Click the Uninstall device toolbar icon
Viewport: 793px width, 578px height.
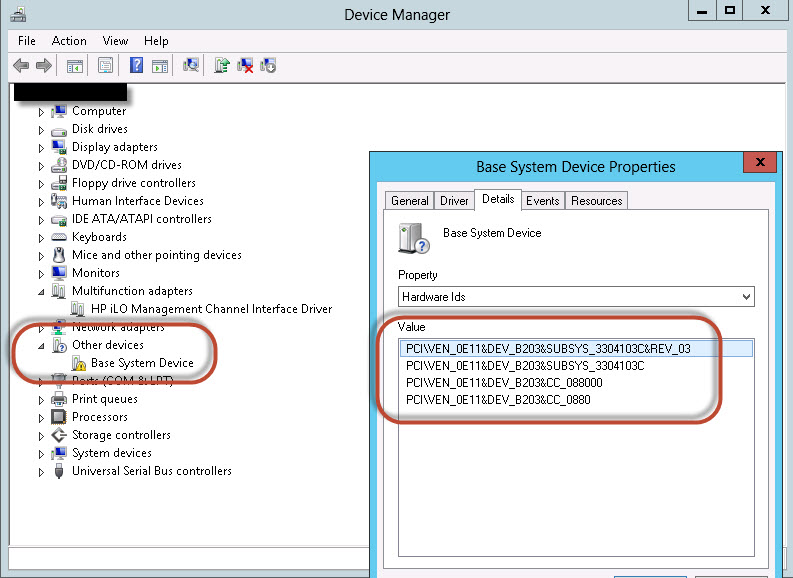tap(245, 66)
